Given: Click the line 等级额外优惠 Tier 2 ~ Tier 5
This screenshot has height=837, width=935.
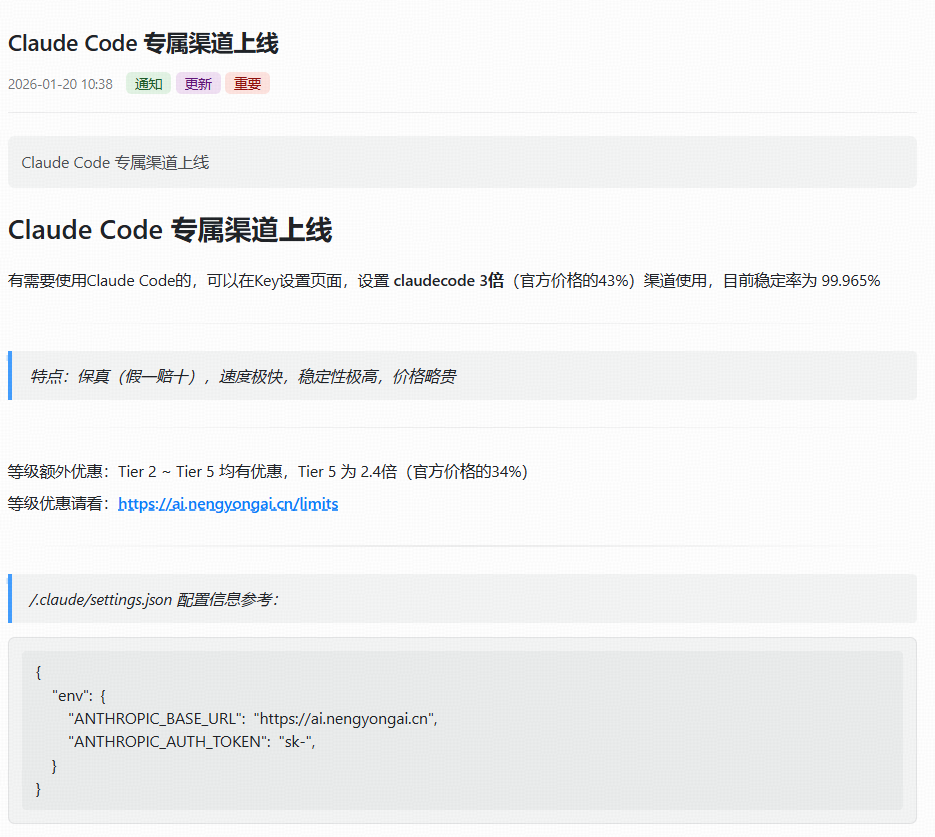Looking at the screenshot, I should point(268,472).
